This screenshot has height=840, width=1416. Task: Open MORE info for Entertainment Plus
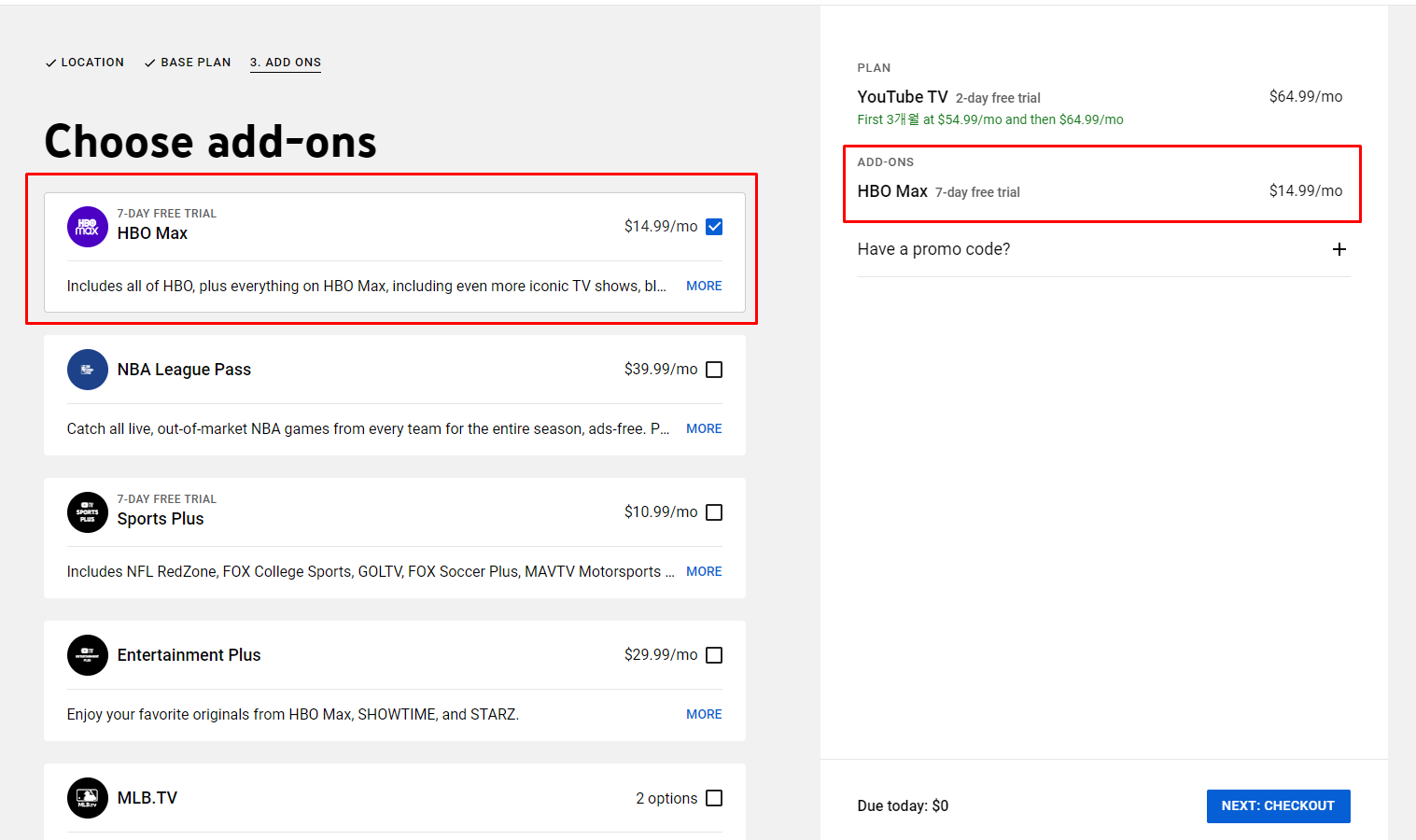[704, 714]
